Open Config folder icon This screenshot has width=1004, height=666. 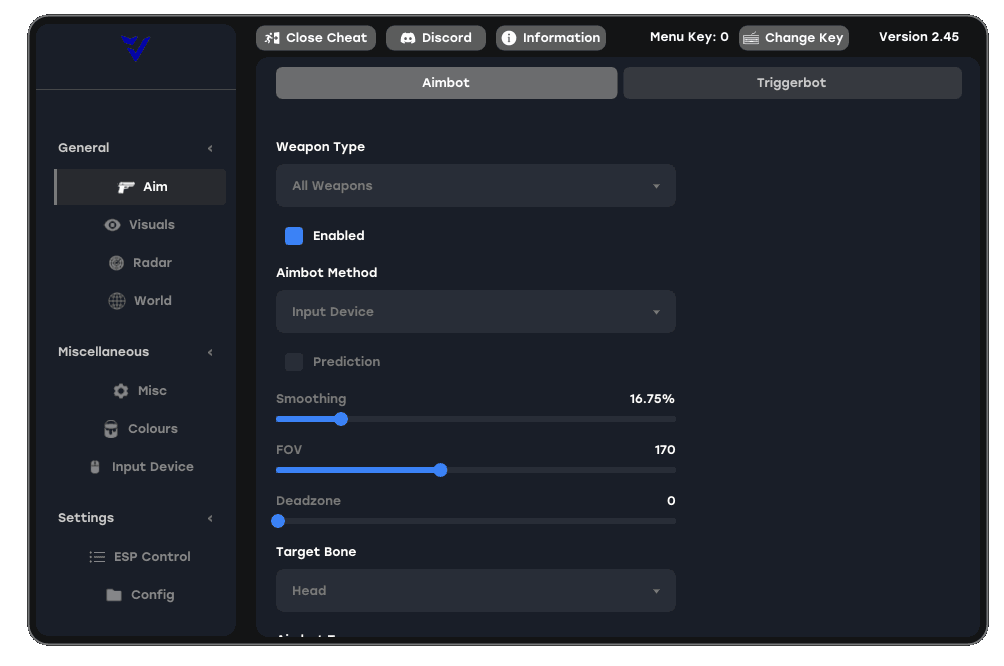tap(114, 595)
